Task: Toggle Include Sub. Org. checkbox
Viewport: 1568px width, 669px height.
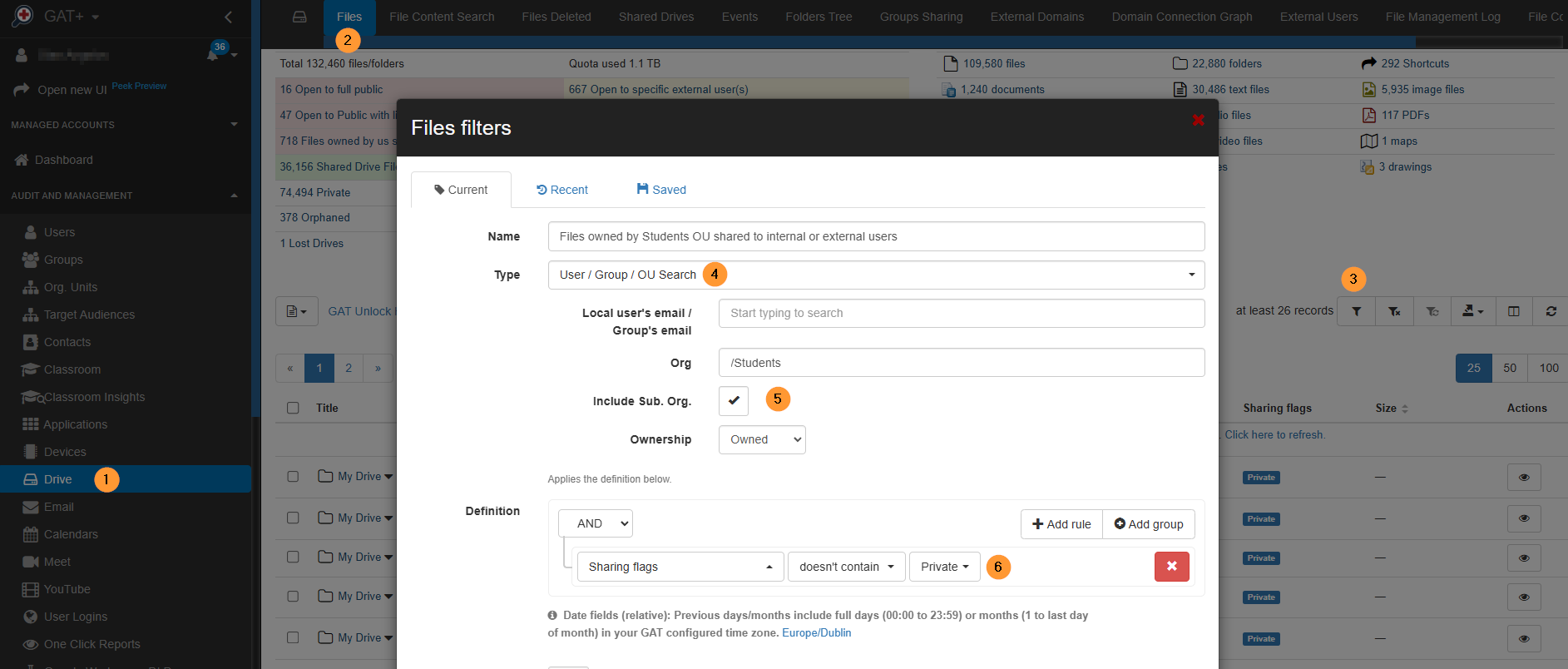Action: pyautogui.click(x=734, y=401)
